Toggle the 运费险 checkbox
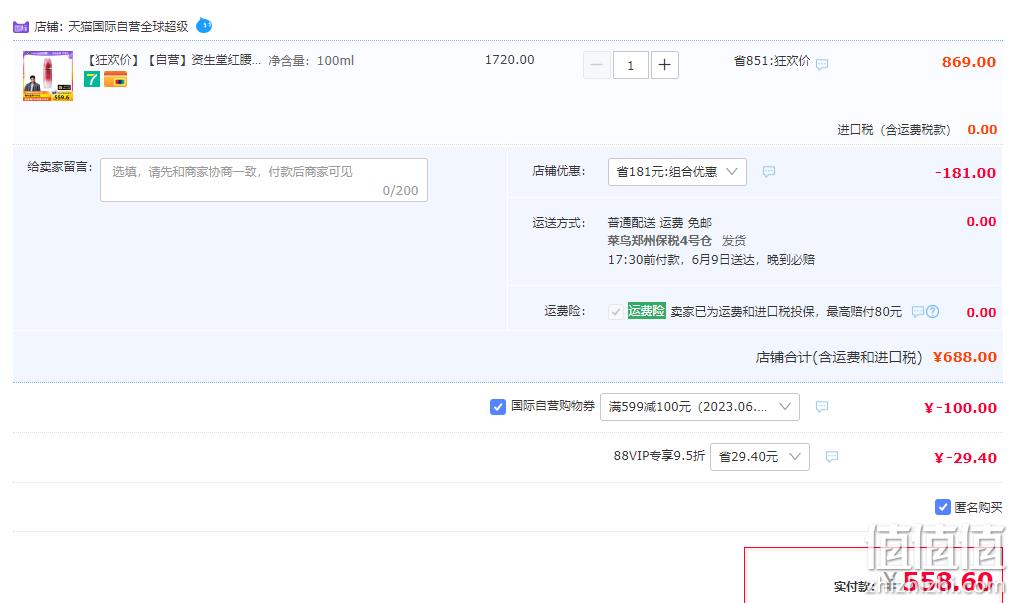 [x=616, y=312]
